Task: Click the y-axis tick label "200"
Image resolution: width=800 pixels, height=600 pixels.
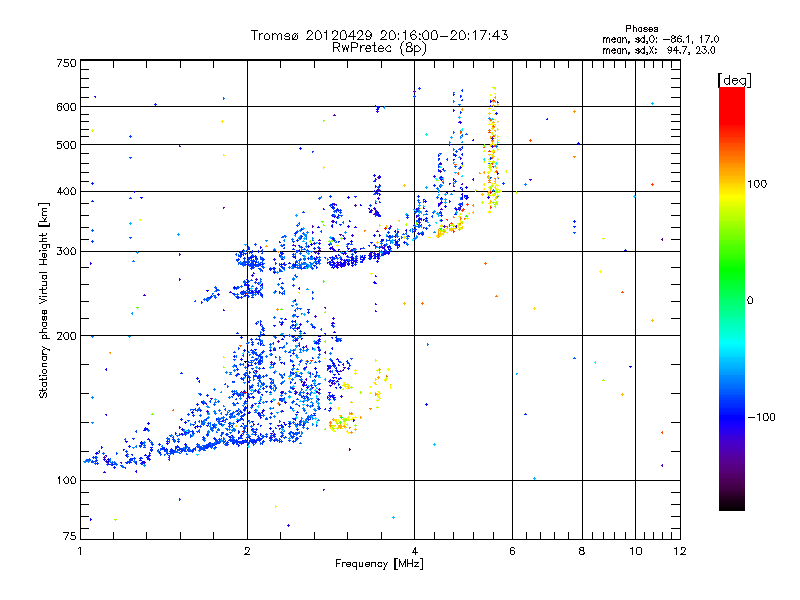Action: 66,336
